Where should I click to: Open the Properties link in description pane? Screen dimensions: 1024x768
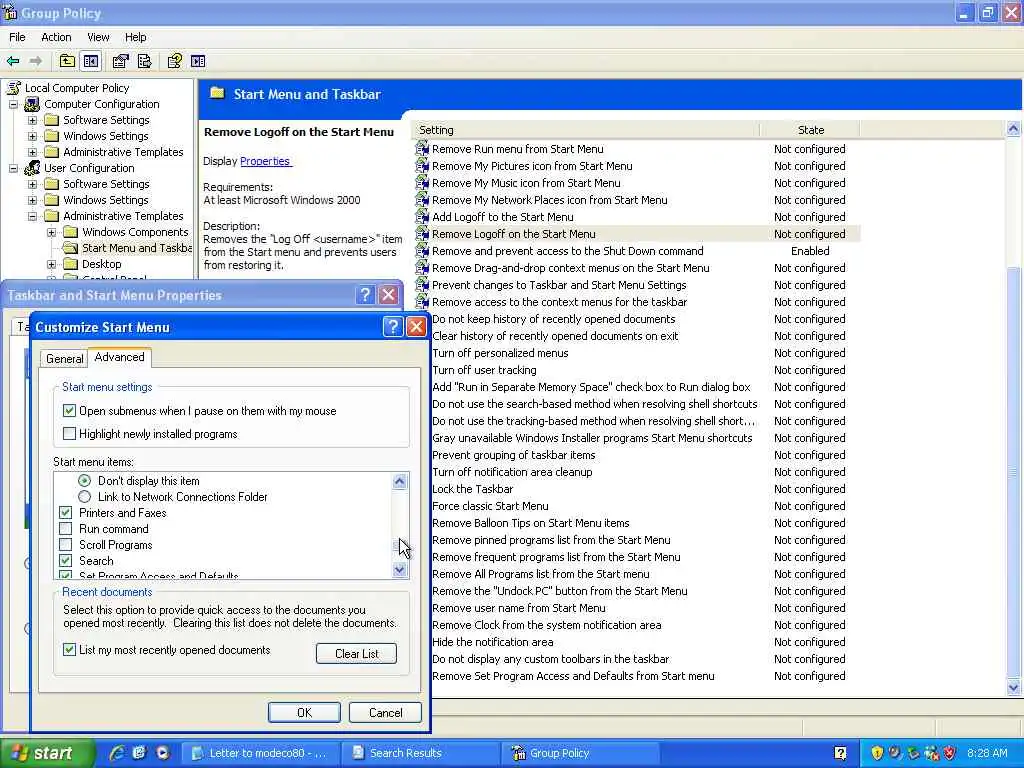click(x=264, y=161)
